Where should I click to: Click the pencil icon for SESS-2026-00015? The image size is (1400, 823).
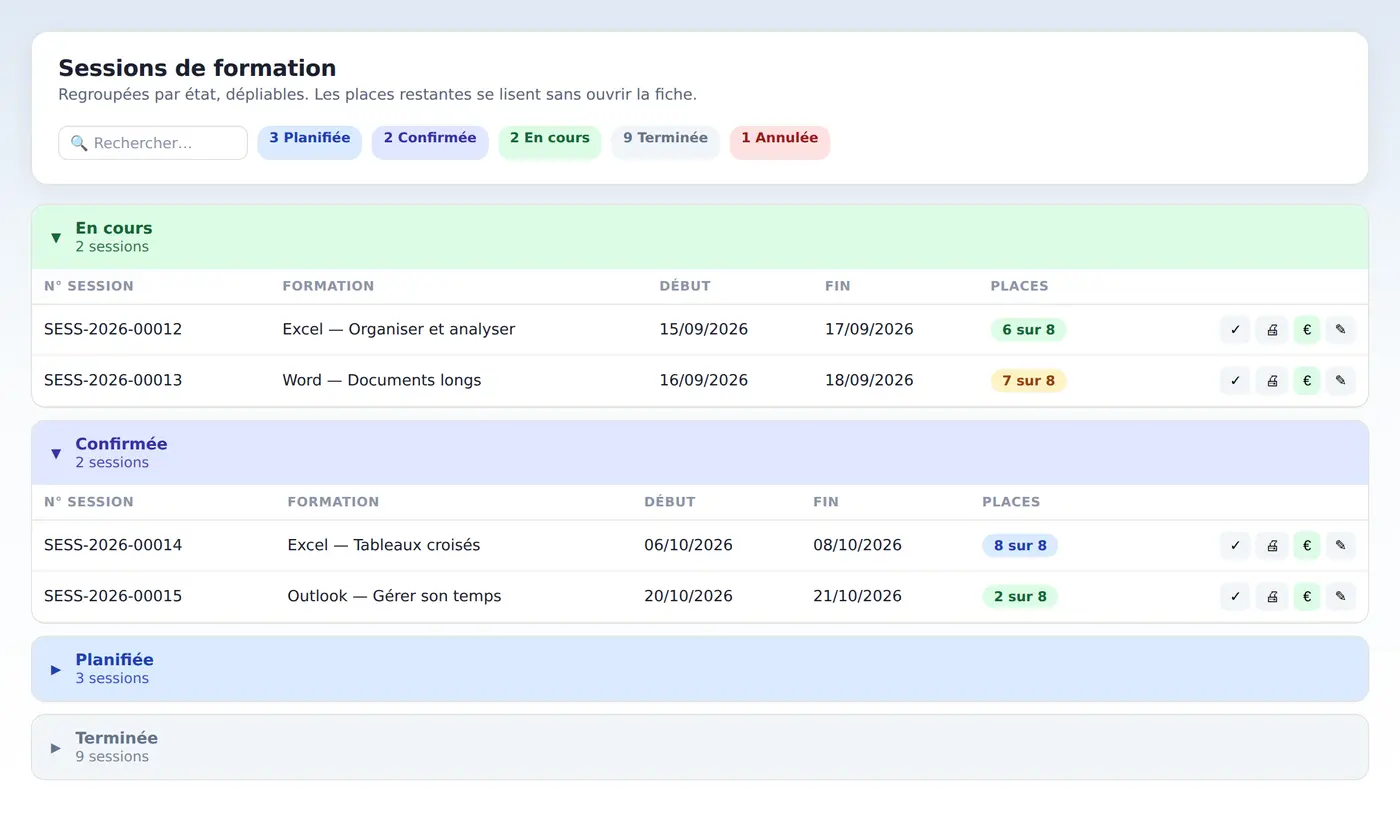pyautogui.click(x=1341, y=597)
